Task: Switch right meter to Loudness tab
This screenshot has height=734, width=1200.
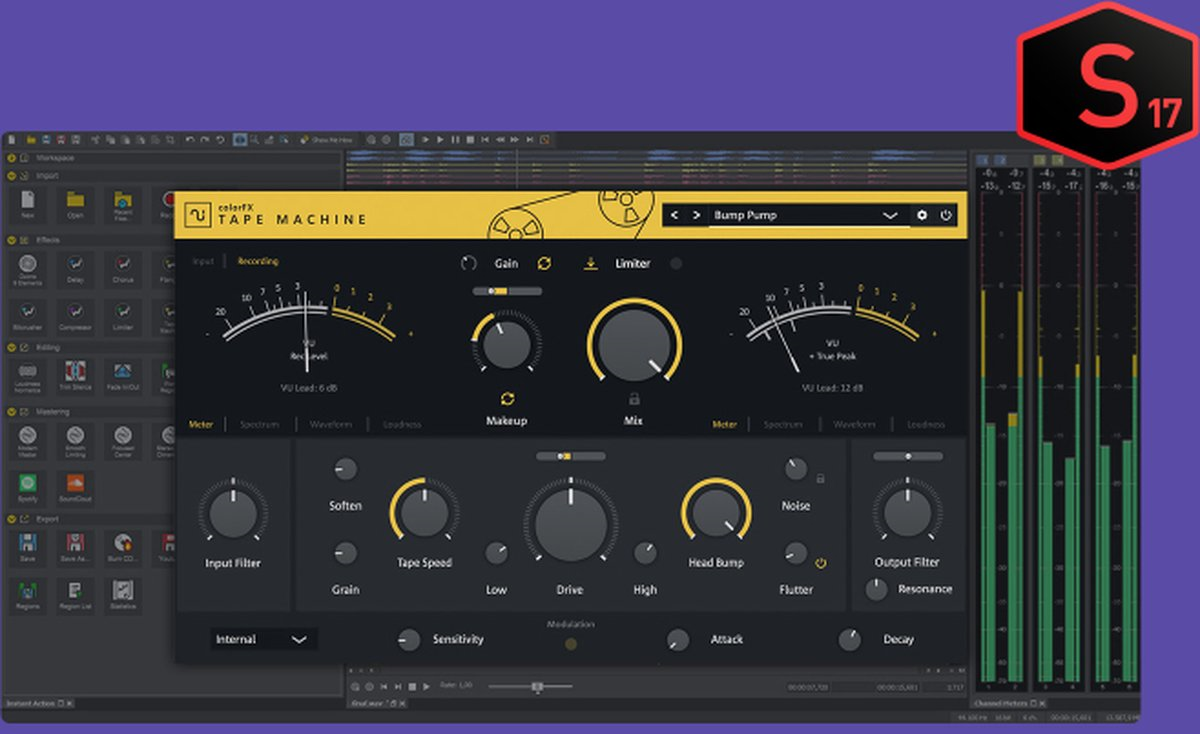Action: (x=925, y=425)
